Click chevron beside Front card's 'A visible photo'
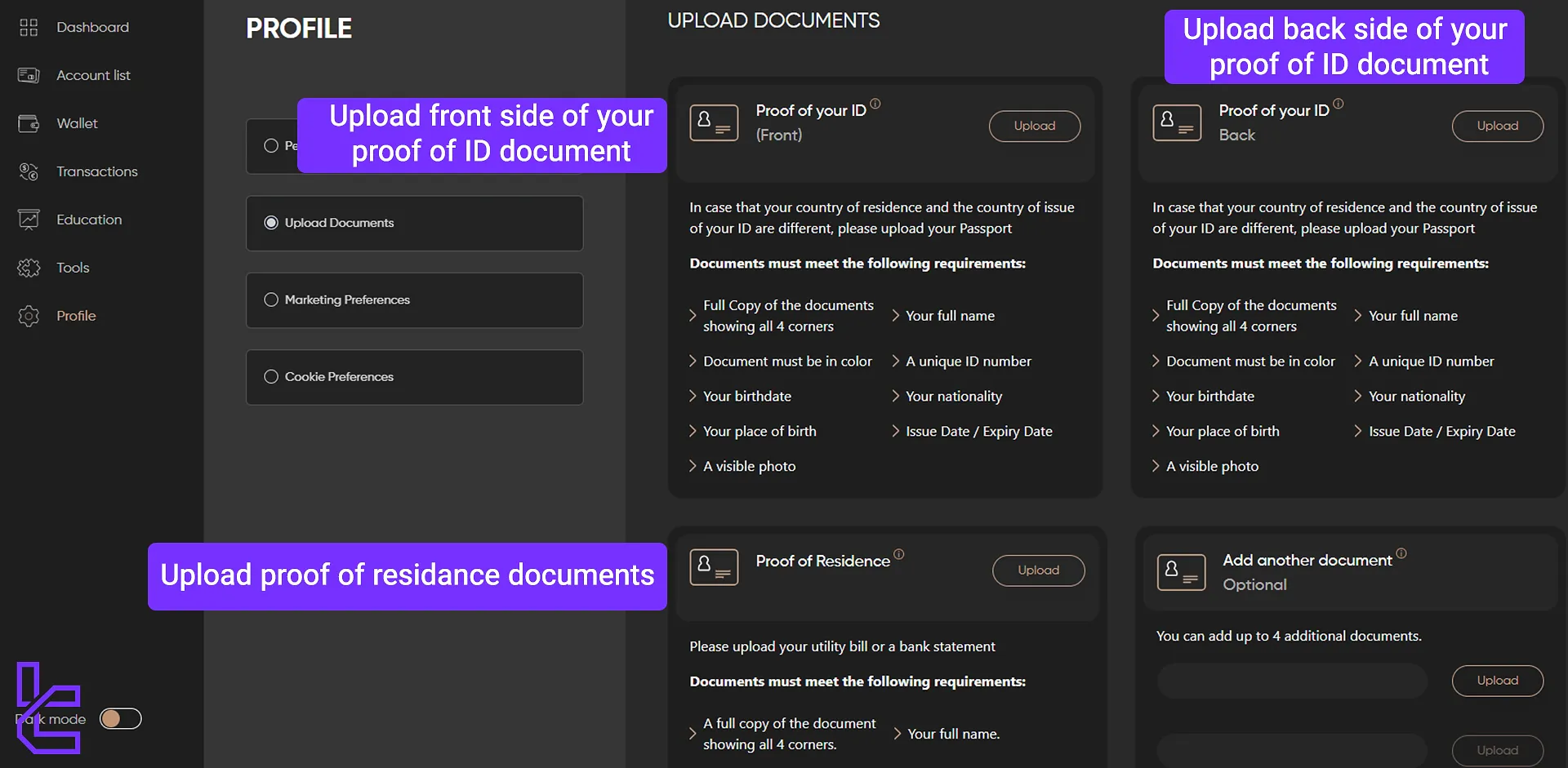This screenshot has height=768, width=1568. tap(693, 466)
